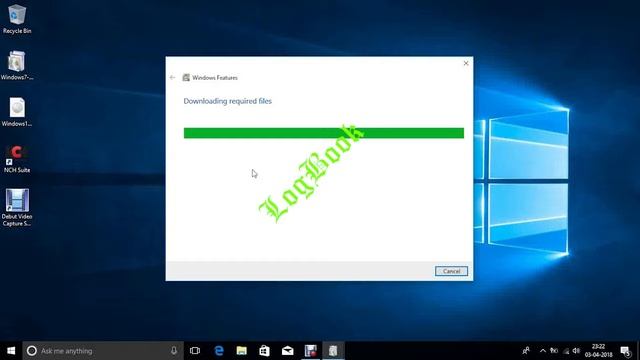Switch to Debut Video Capture taskbar item
640x360 pixels.
[x=311, y=351]
